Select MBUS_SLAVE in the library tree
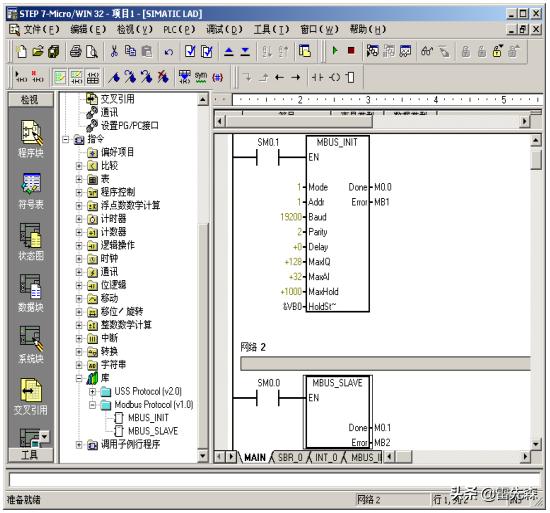The height and width of the screenshot is (513, 550). click(153, 431)
